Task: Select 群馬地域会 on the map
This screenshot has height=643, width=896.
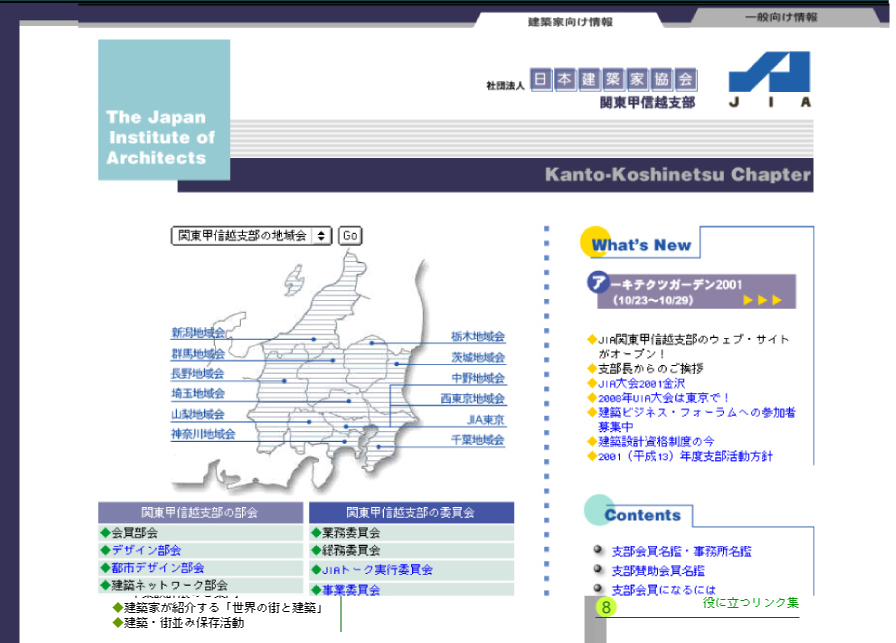Action: [198, 354]
